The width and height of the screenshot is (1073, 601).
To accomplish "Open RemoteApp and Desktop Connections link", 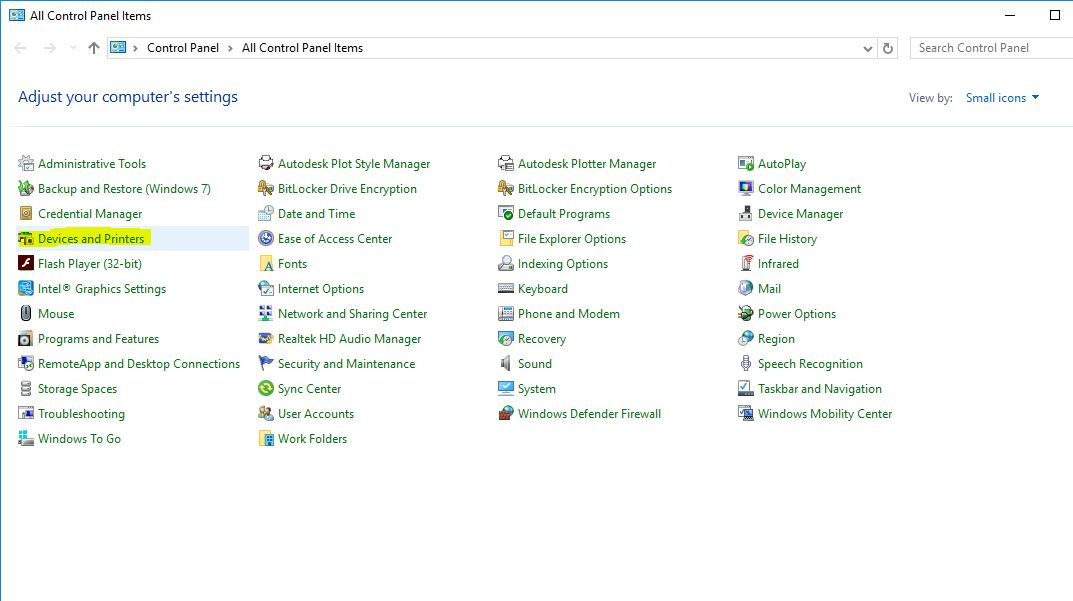I will 139,363.
